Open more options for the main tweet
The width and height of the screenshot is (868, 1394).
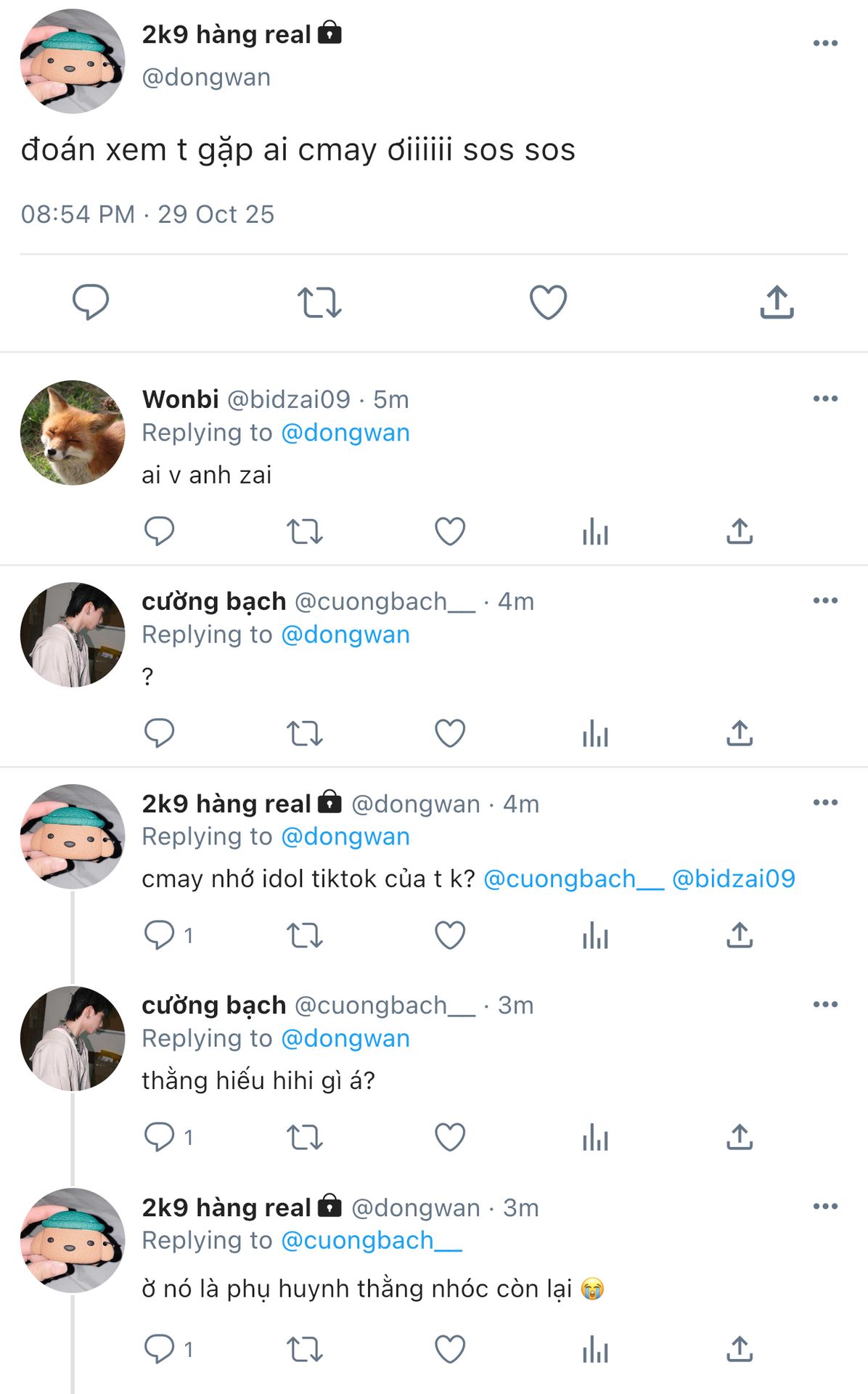point(825,44)
